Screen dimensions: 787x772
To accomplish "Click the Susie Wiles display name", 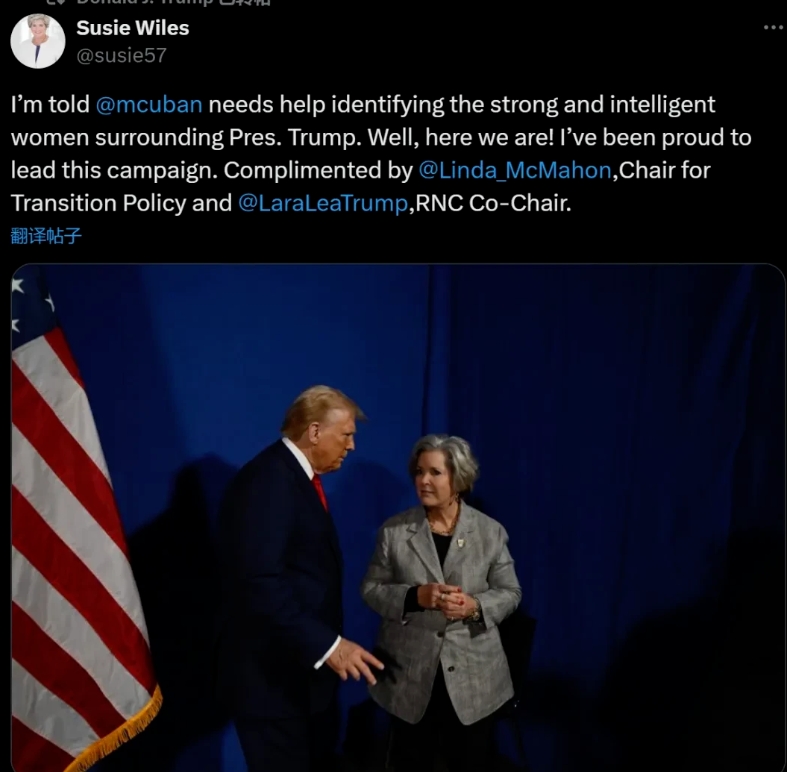I will pos(133,28).
